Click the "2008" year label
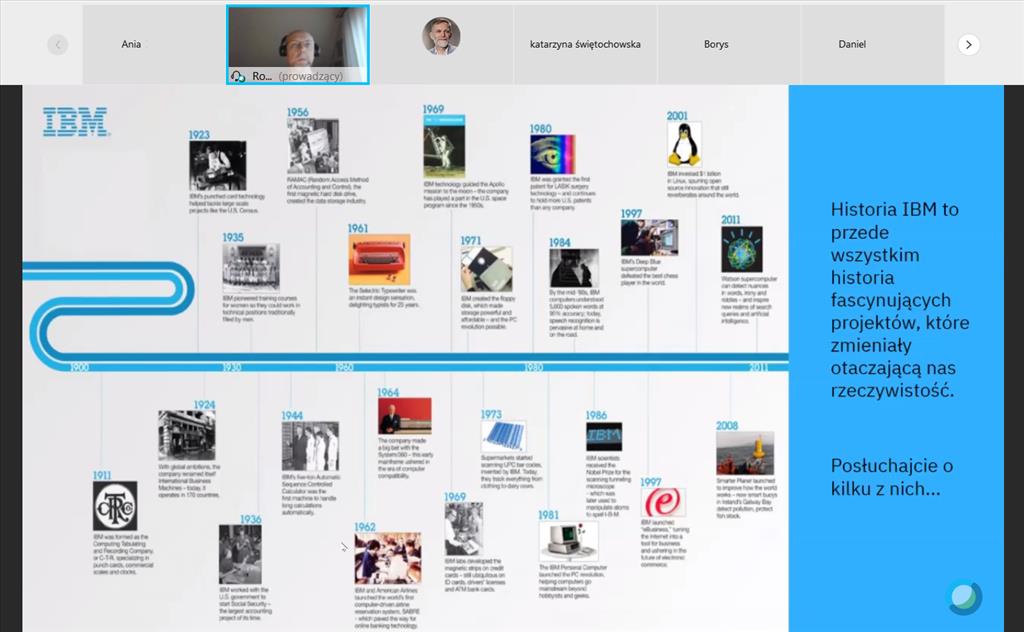The width and height of the screenshot is (1024, 632). pos(727,425)
